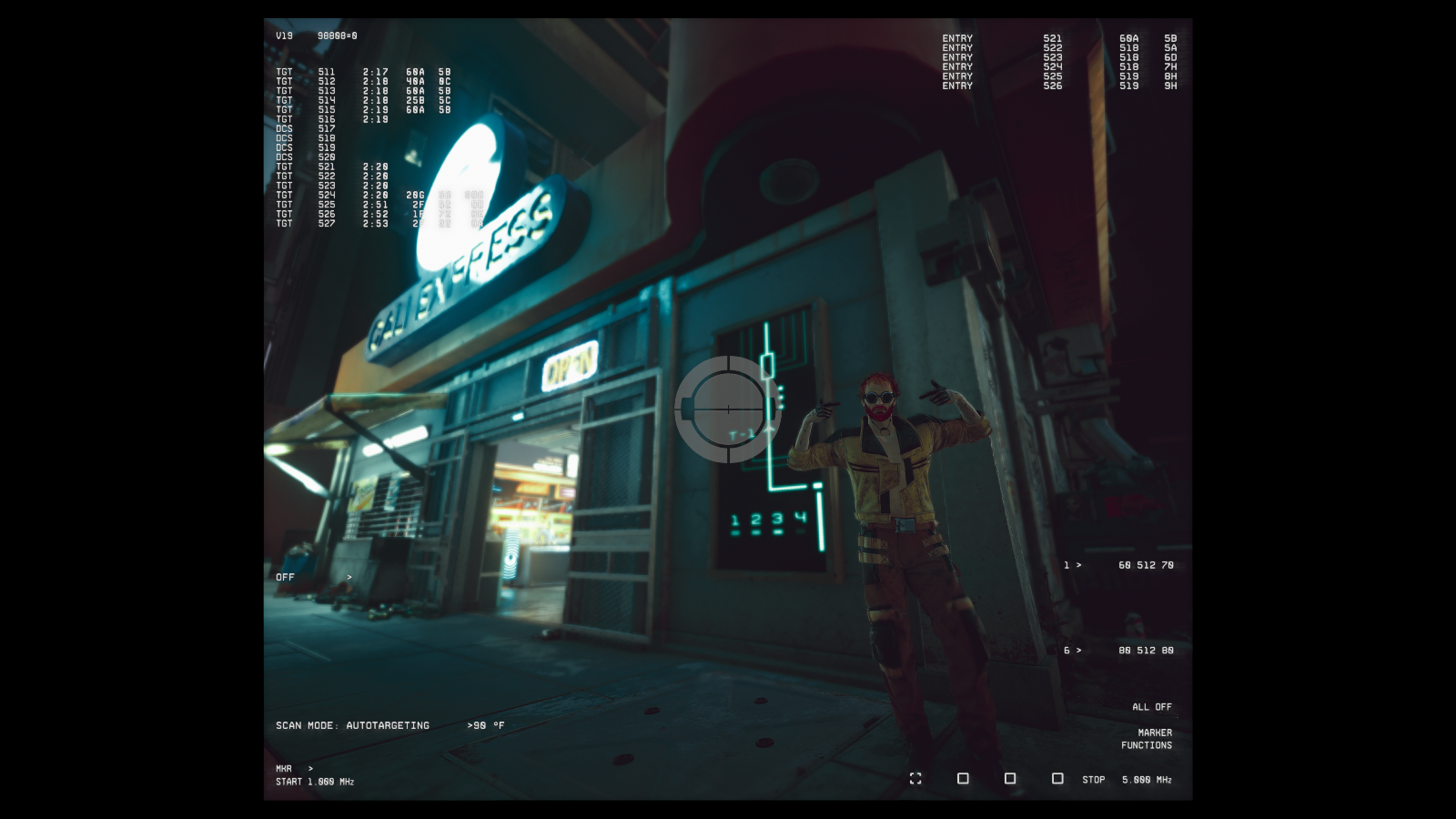Select the STOP frequency 5.000 MHz value
1456x819 pixels.
point(1147,780)
